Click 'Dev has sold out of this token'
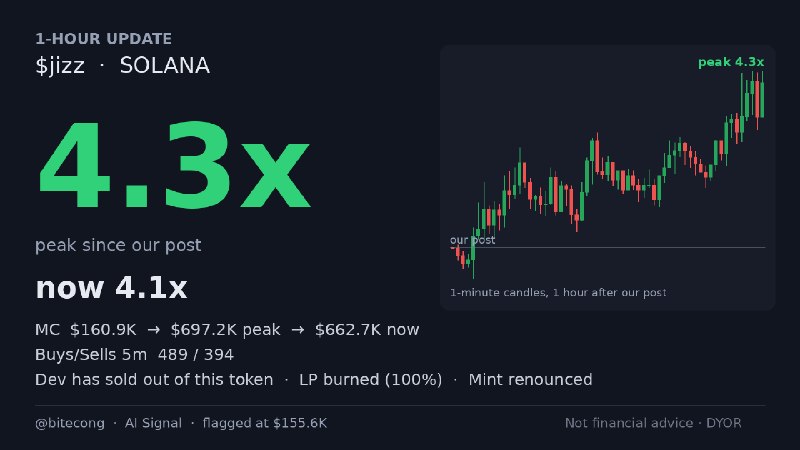 154,380
